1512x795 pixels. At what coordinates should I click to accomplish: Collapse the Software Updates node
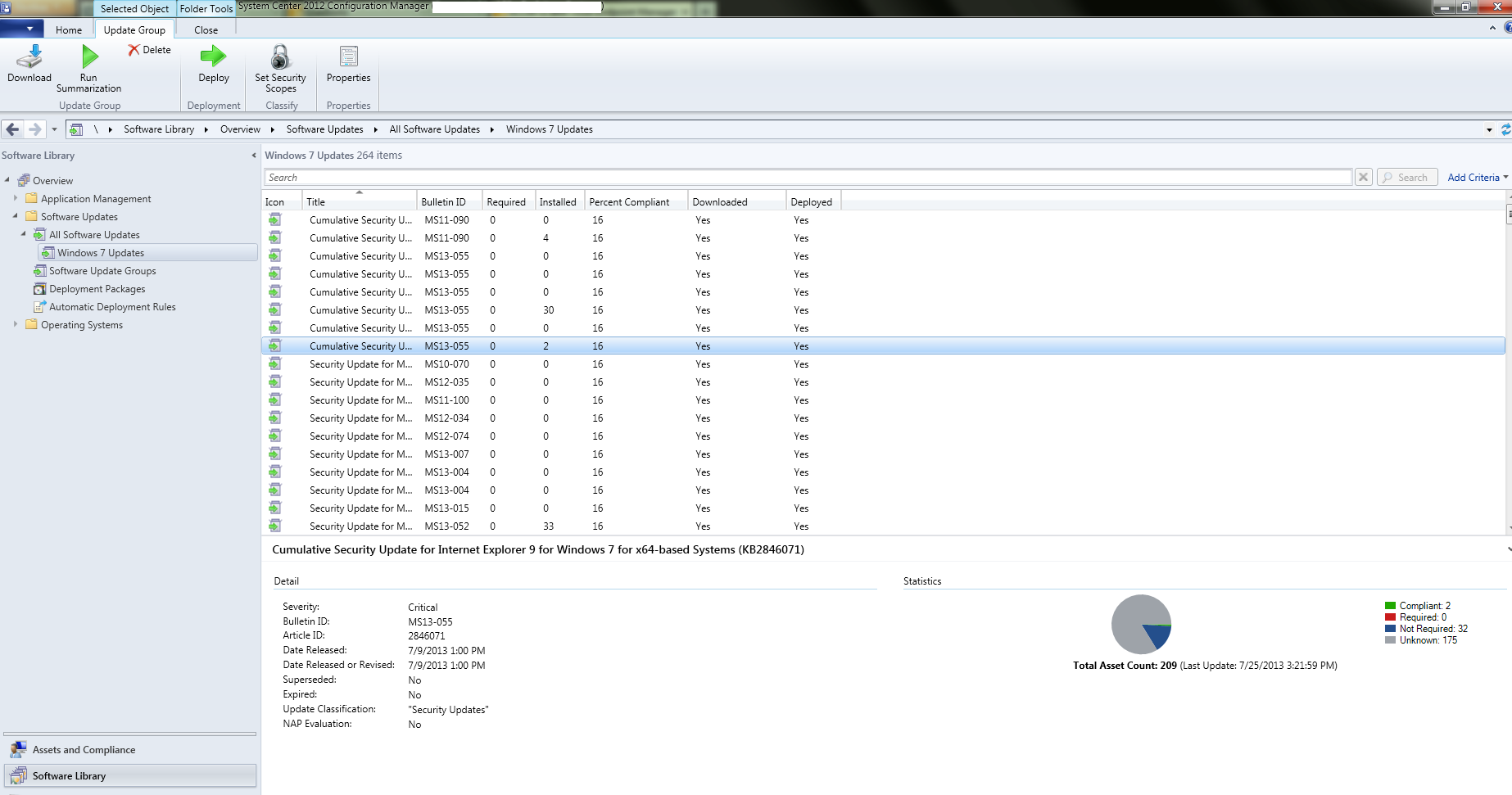click(x=16, y=216)
